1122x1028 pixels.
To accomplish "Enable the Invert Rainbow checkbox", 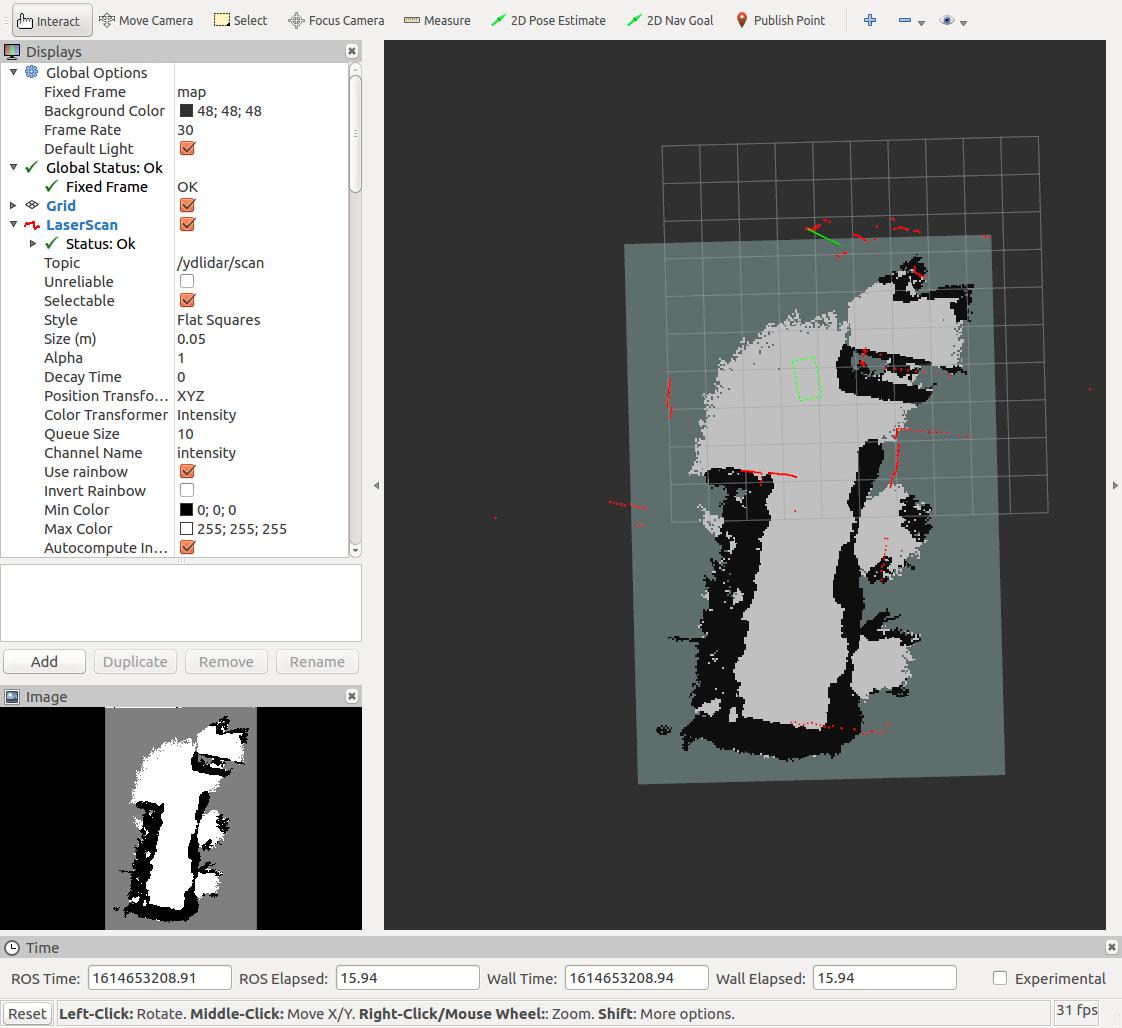I will (x=187, y=491).
